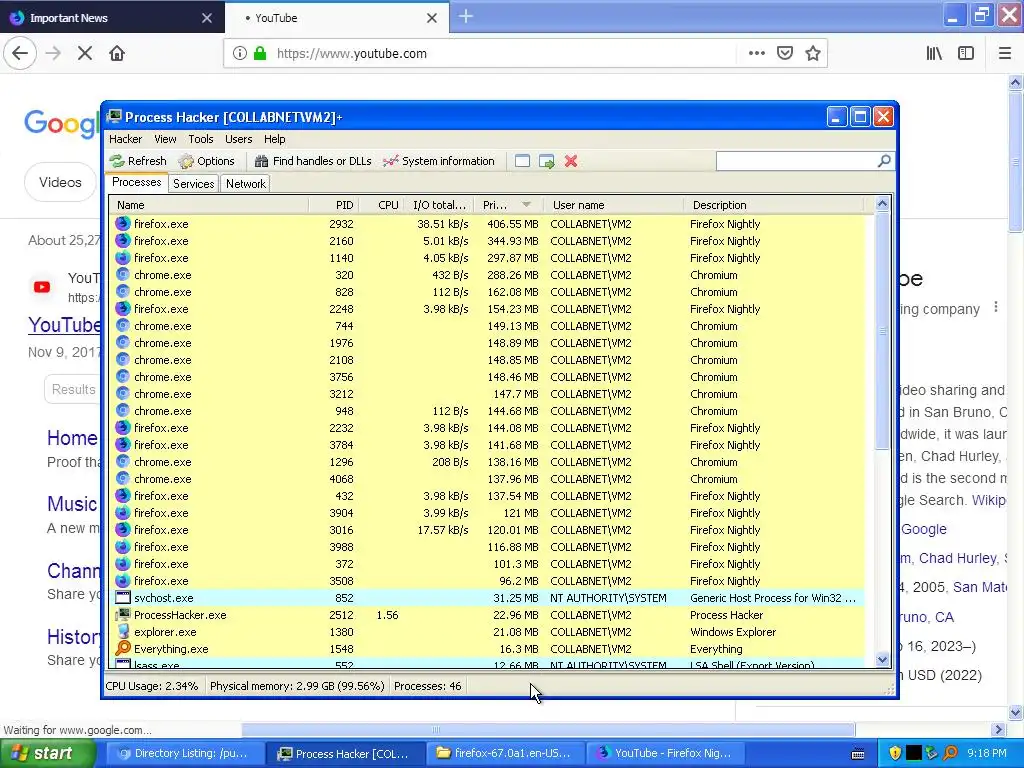Click the Windows start button
Viewport: 1024px width, 768px height.
pyautogui.click(x=48, y=754)
